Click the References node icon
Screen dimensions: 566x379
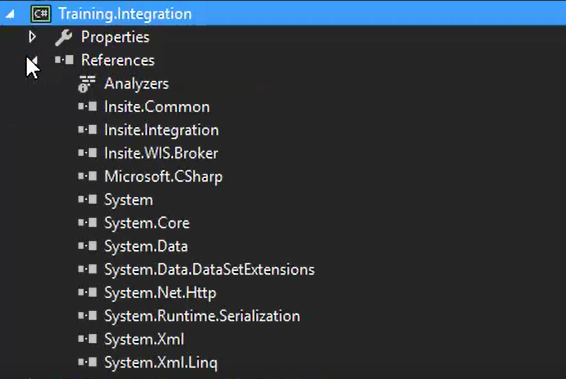[64, 60]
